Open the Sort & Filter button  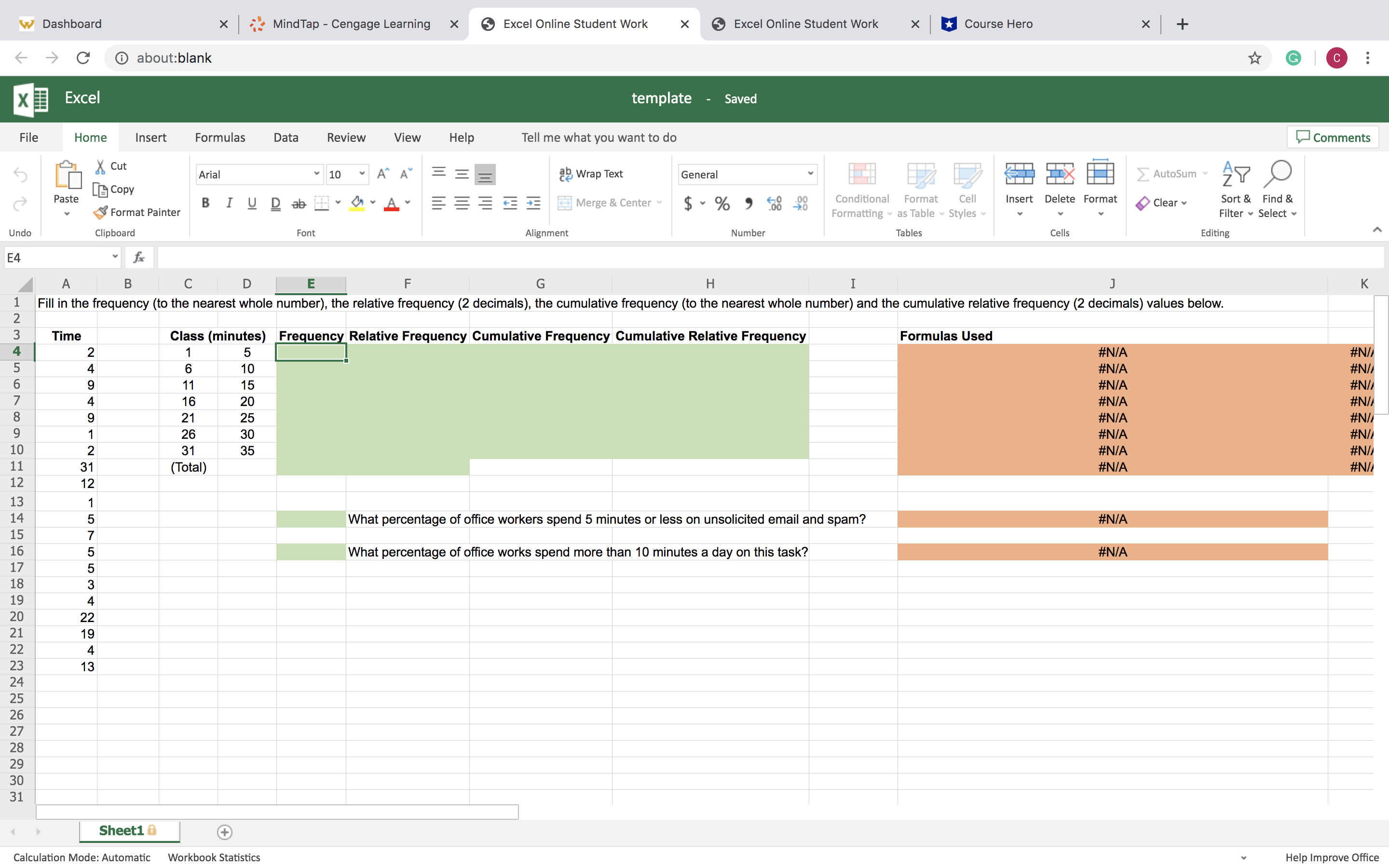click(x=1236, y=190)
